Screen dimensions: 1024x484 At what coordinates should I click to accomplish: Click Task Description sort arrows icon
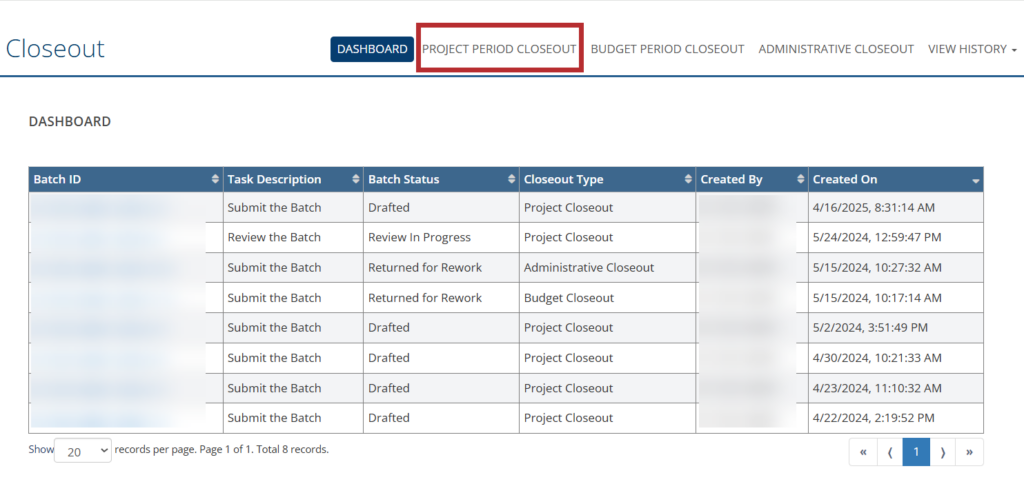pos(355,180)
